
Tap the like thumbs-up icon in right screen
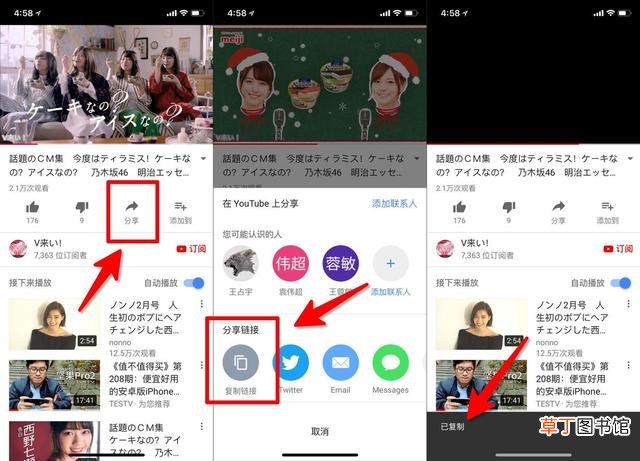pyautogui.click(x=459, y=207)
